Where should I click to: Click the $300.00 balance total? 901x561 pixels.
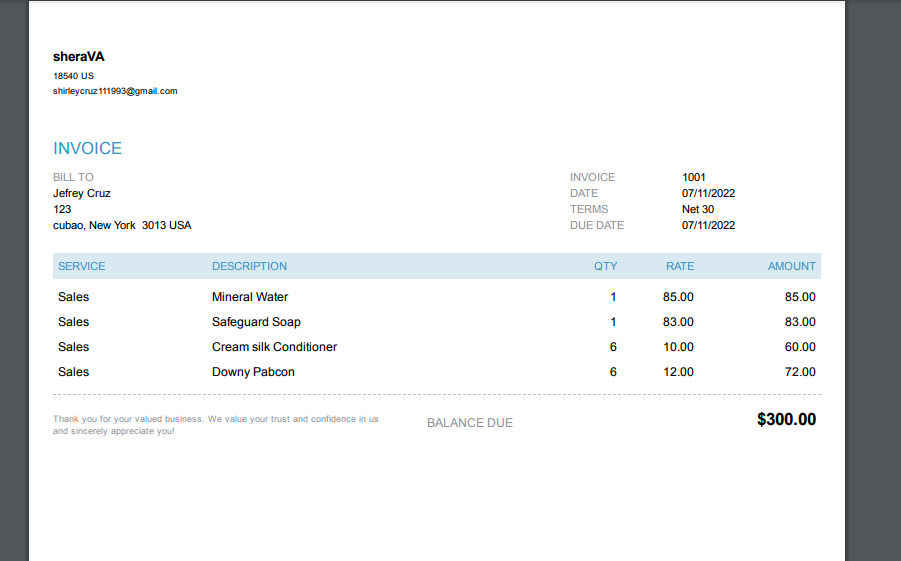pos(786,419)
